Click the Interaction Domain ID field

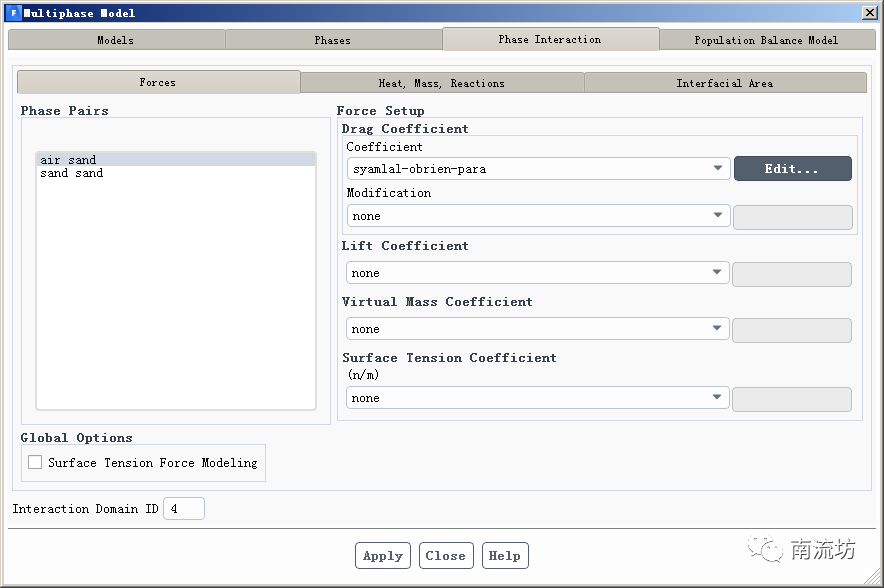click(184, 509)
